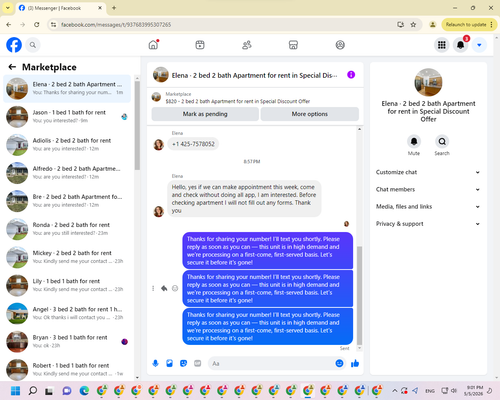Open the notifications bell in header
500x400 pixels.
460,45
